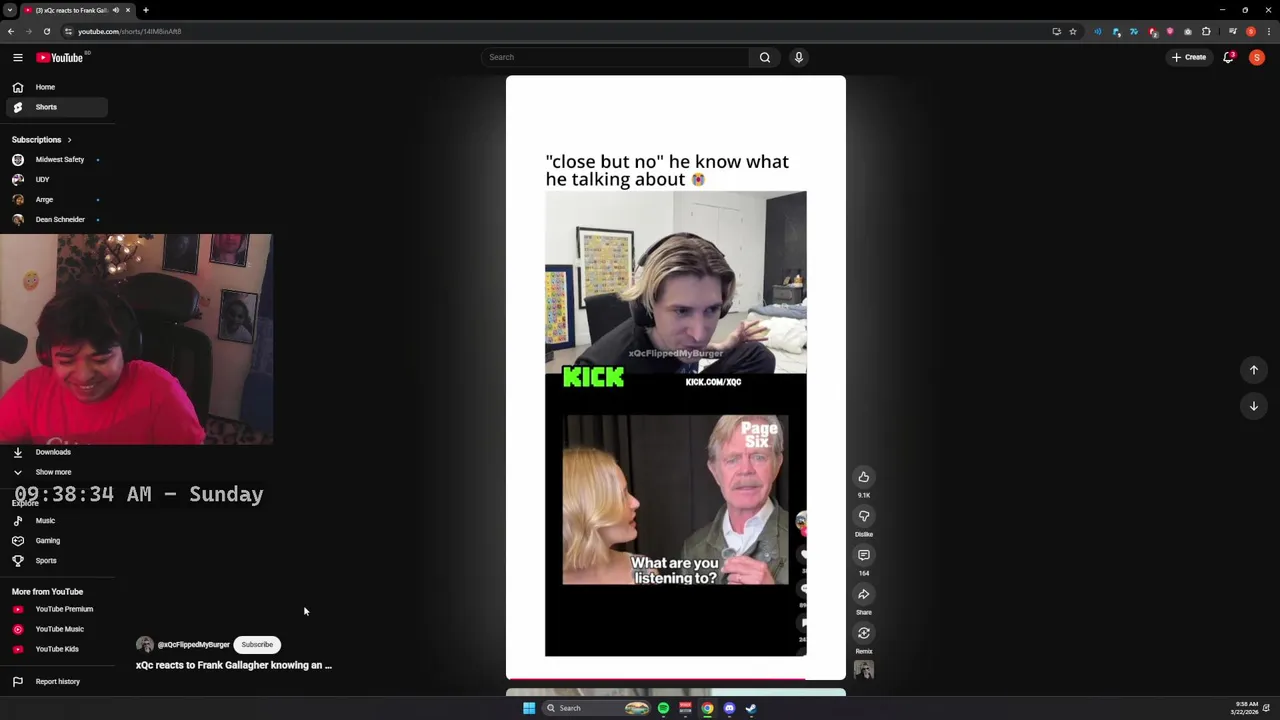Pause the Short by clicking the video

[x=676, y=378]
